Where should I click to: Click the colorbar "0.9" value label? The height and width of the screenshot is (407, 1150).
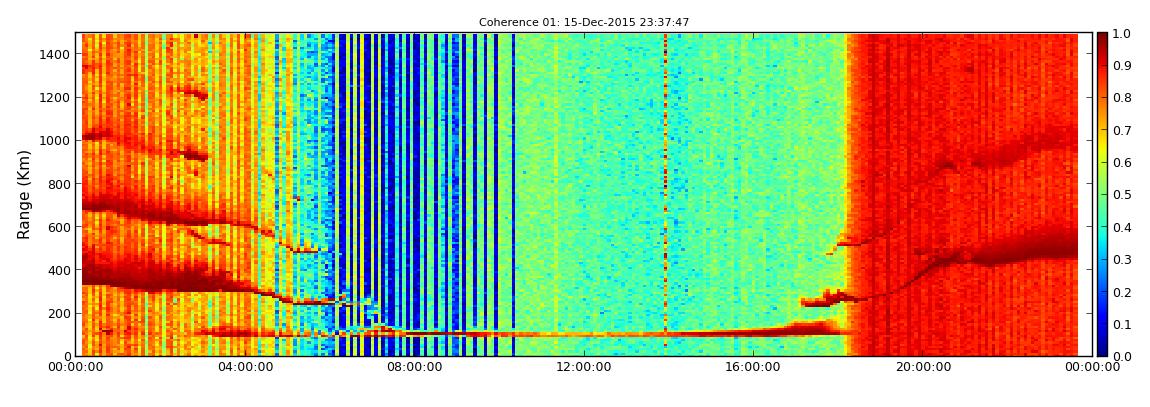[1123, 66]
